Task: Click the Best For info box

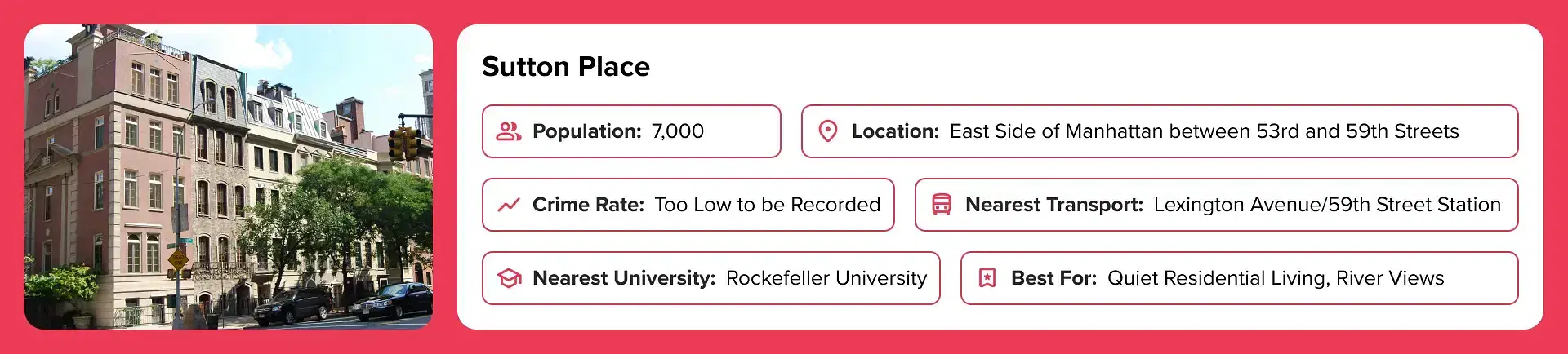Action: [x=1240, y=278]
